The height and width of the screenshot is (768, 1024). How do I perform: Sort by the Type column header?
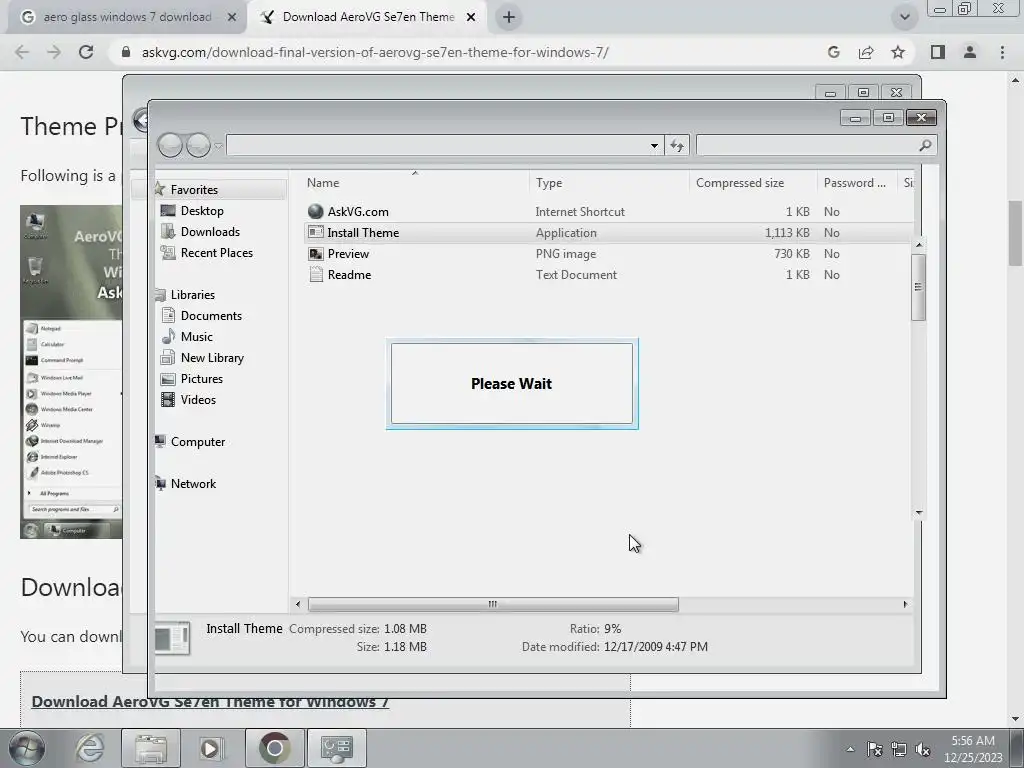609,183
